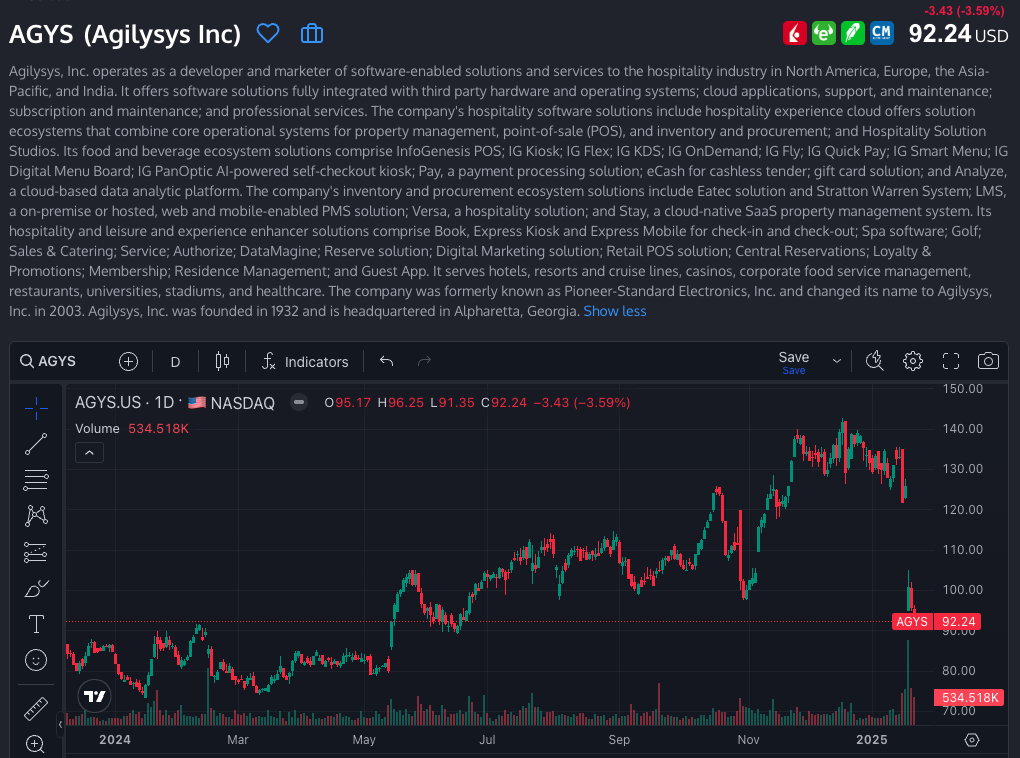This screenshot has height=758, width=1020.
Task: Toggle fullscreen chart mode
Action: [x=951, y=361]
